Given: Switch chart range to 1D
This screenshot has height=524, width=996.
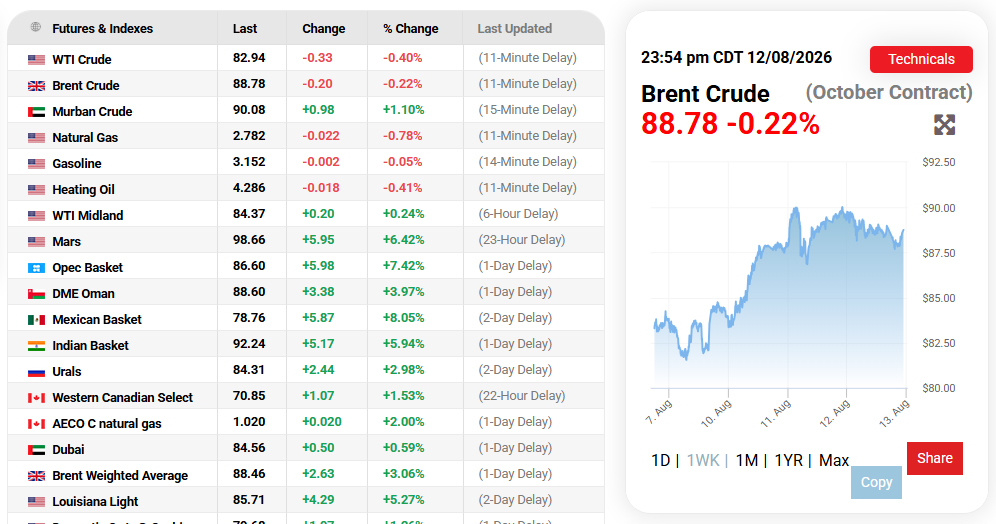Looking at the screenshot, I should tap(660, 460).
